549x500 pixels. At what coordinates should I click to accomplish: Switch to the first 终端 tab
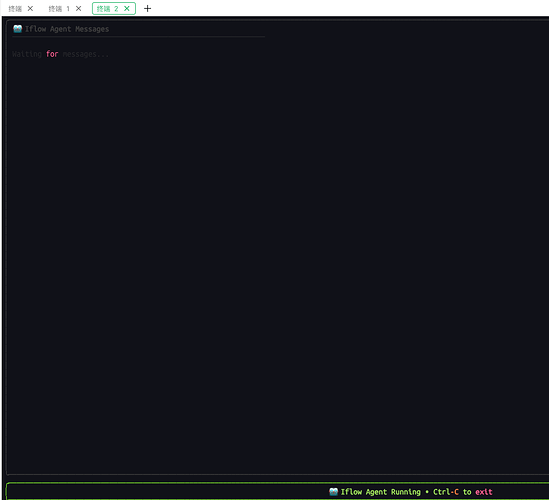[x=15, y=9]
